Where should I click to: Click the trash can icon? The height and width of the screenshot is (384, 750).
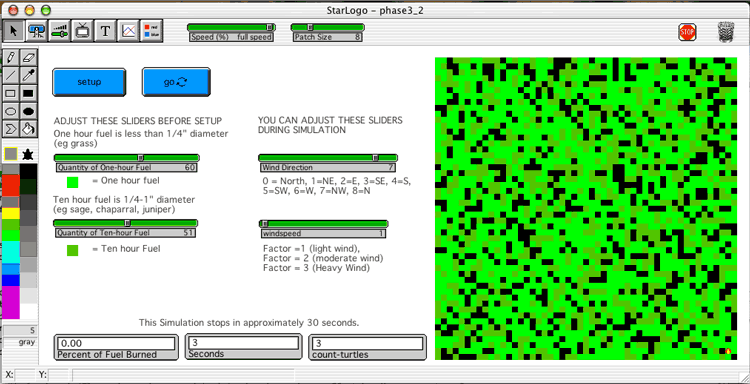726,32
